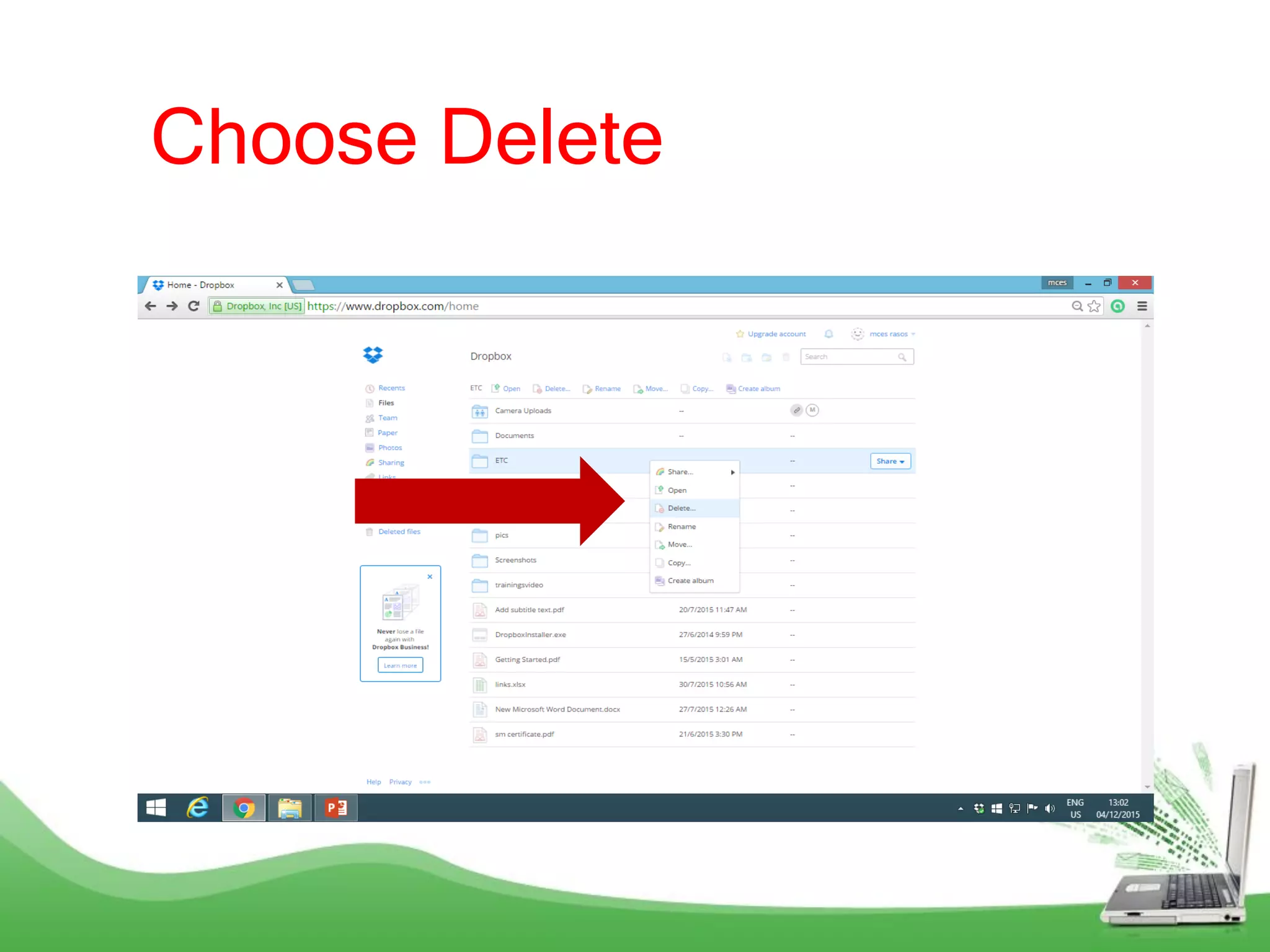1270x952 pixels.
Task: Open Internet Explorer from the taskbar
Action: pyautogui.click(x=198, y=808)
